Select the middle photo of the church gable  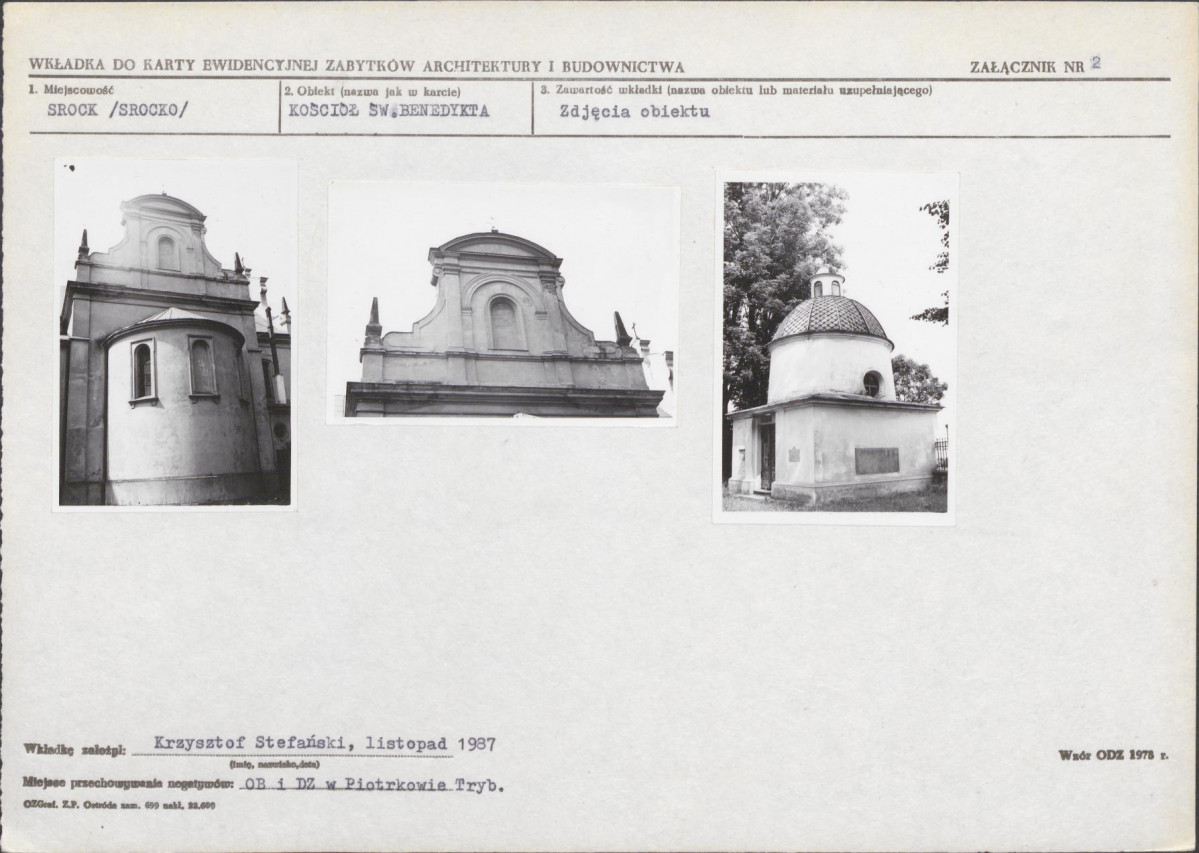(x=504, y=303)
